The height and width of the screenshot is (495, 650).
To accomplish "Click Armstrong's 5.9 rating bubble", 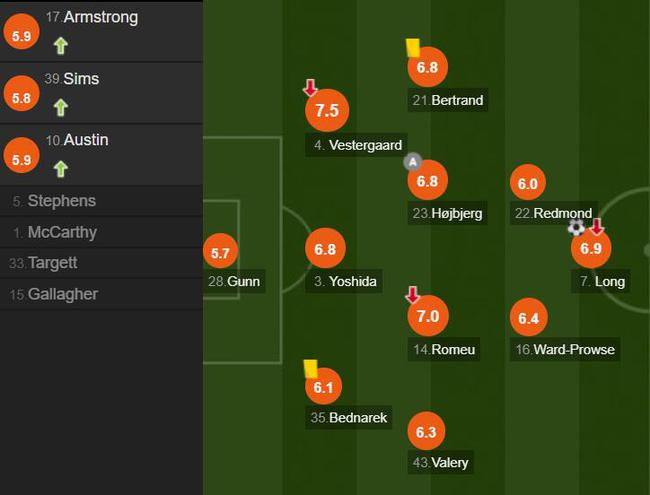I will pyautogui.click(x=21, y=35).
